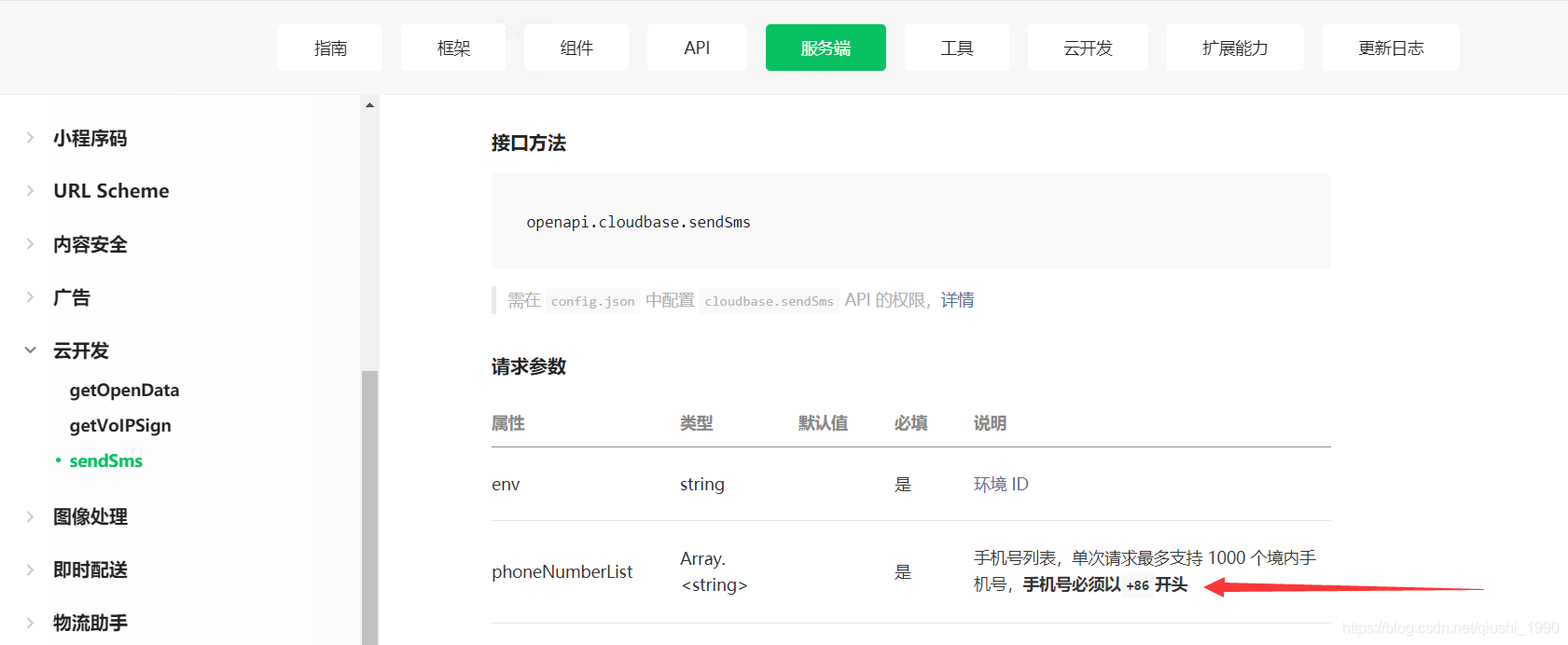Click the config.json inline code
Image resolution: width=1568 pixels, height=645 pixels.
click(592, 301)
